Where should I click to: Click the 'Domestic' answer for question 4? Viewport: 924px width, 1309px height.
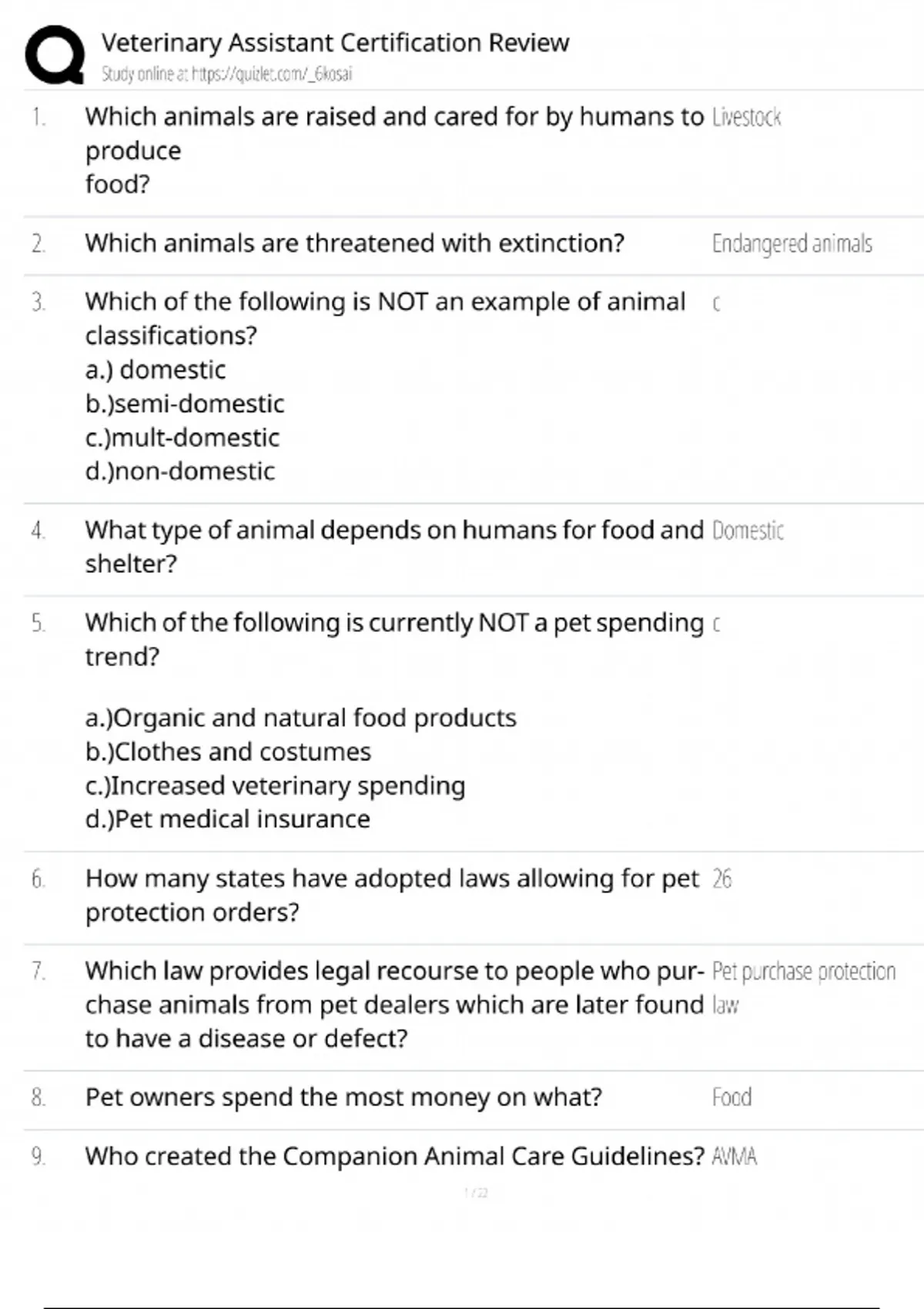(748, 531)
